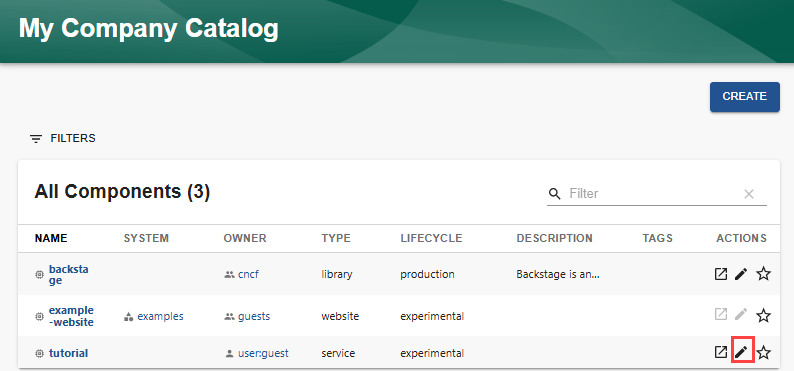The width and height of the screenshot is (794, 371).
Task: Click the component icon beside tutorial name
Action: (39, 354)
